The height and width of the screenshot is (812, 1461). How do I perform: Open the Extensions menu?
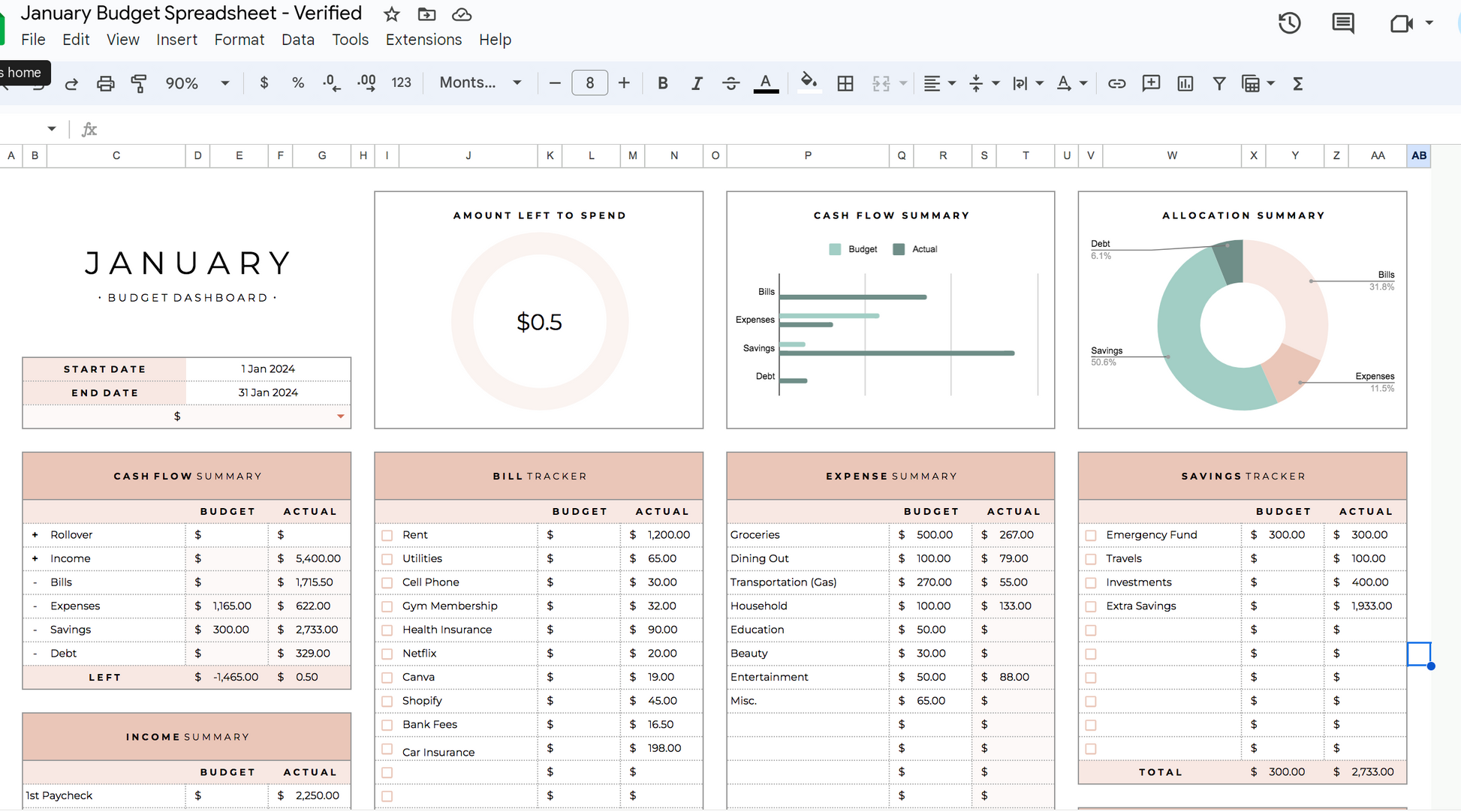(x=423, y=40)
